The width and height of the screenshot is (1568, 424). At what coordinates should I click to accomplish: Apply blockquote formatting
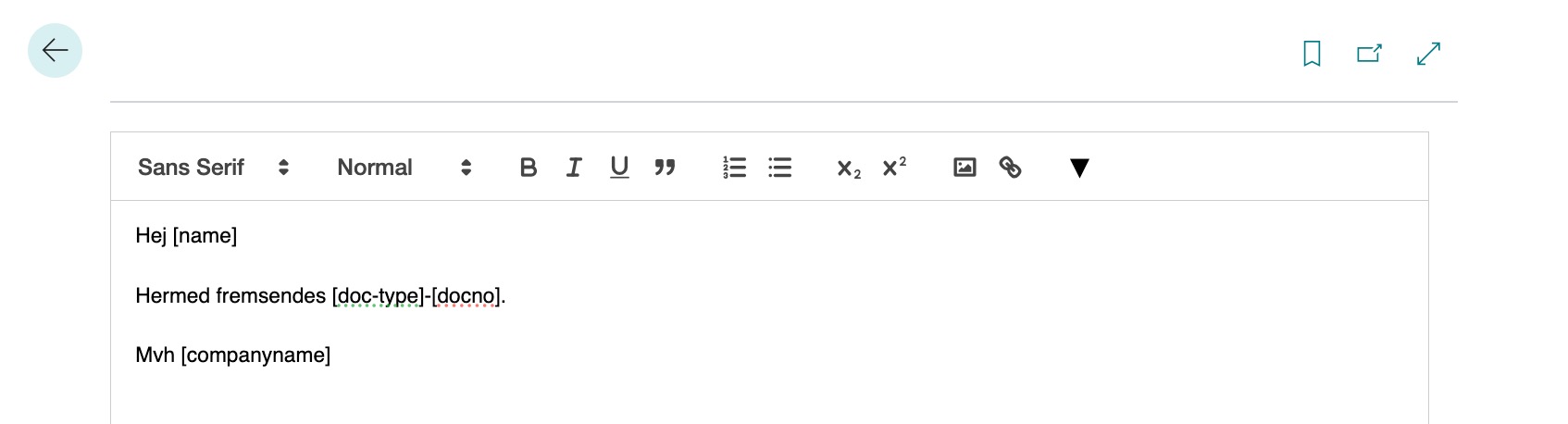click(x=665, y=168)
